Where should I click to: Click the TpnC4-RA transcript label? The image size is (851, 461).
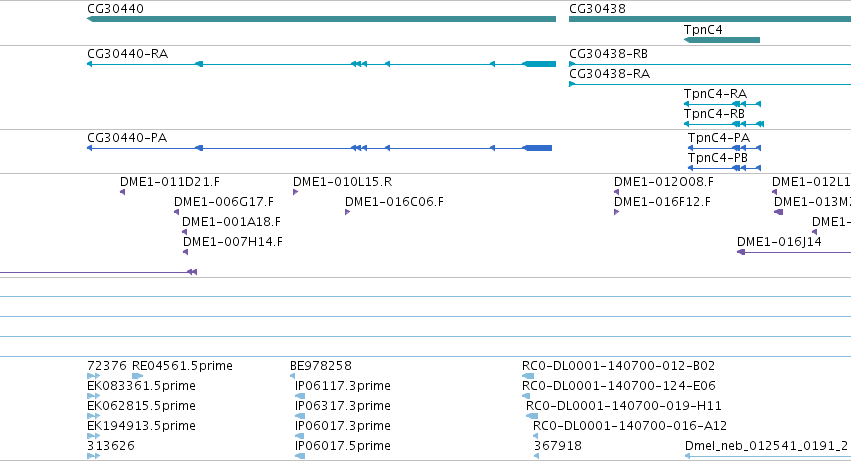point(715,94)
